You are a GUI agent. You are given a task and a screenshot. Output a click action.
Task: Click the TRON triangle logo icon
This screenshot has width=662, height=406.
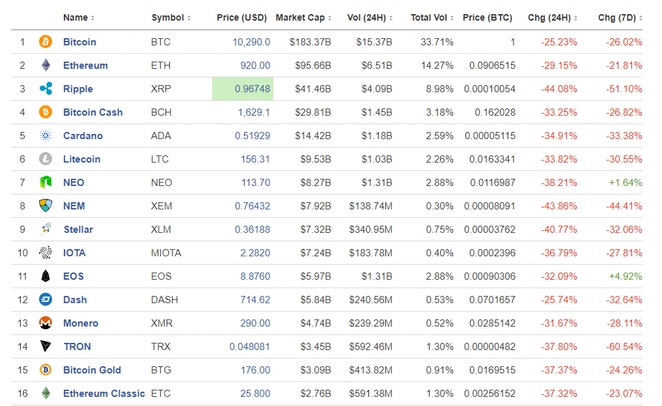[x=46, y=346]
